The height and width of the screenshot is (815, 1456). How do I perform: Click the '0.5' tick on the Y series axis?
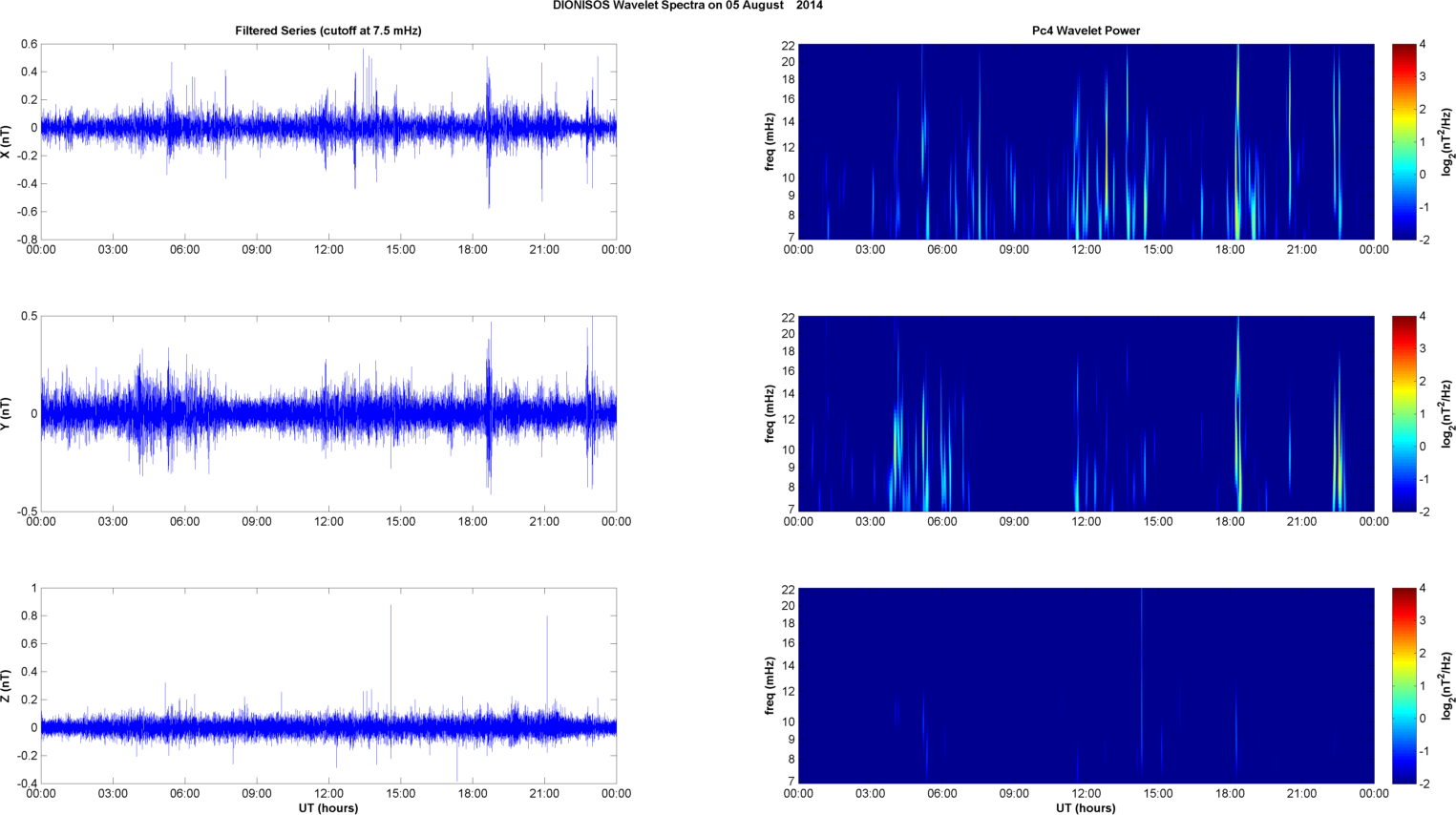click(29, 316)
